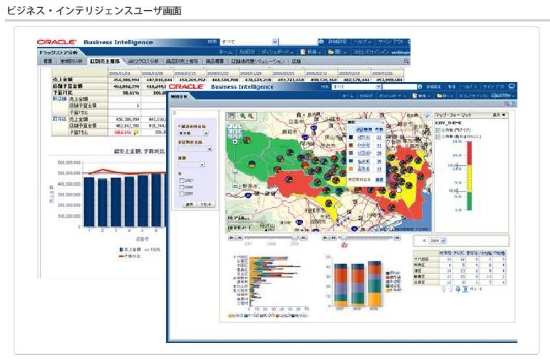Click the search text field in the front window header
550x360 pixels.
[400, 87]
